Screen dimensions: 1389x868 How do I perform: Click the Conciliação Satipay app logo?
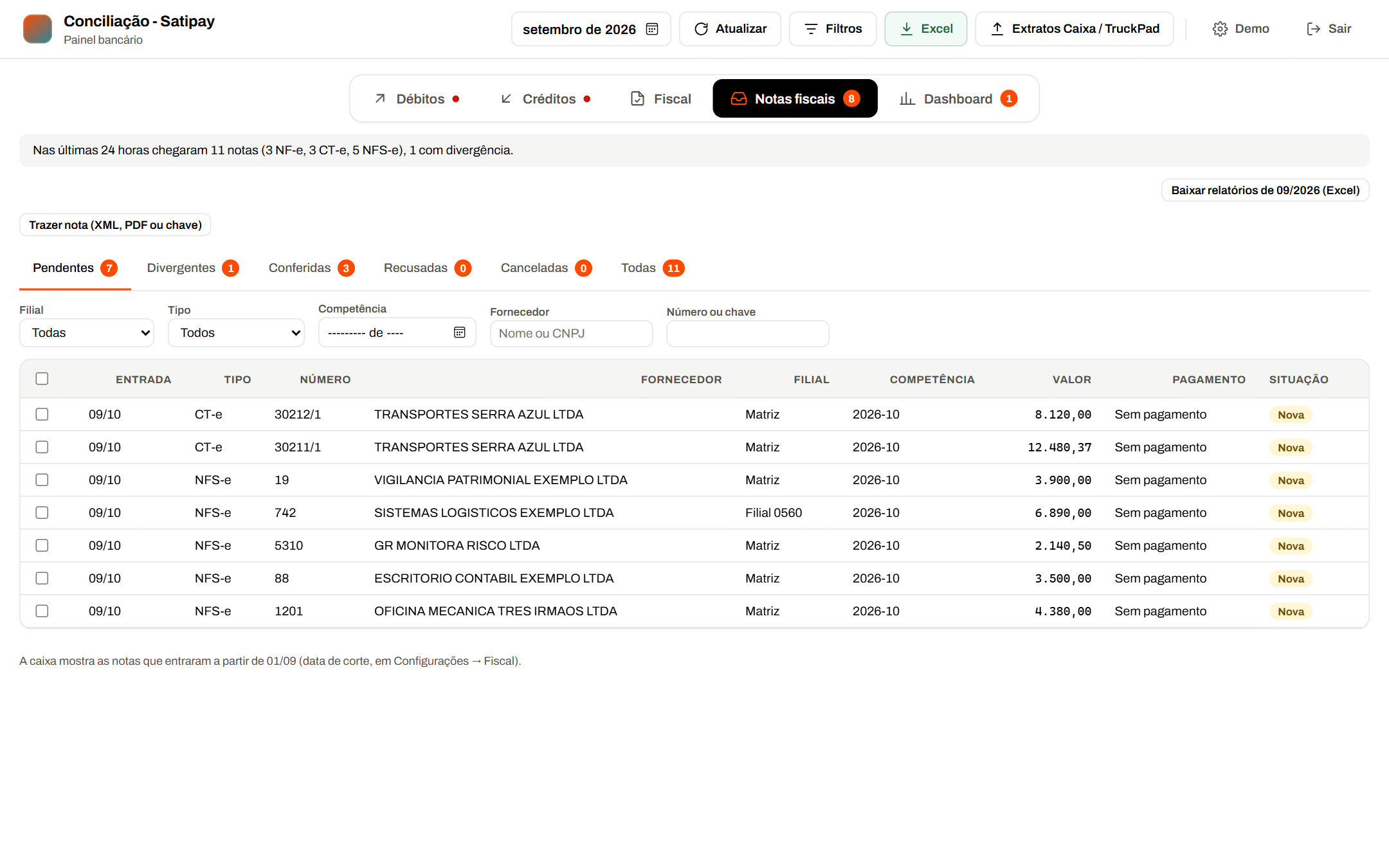37,29
